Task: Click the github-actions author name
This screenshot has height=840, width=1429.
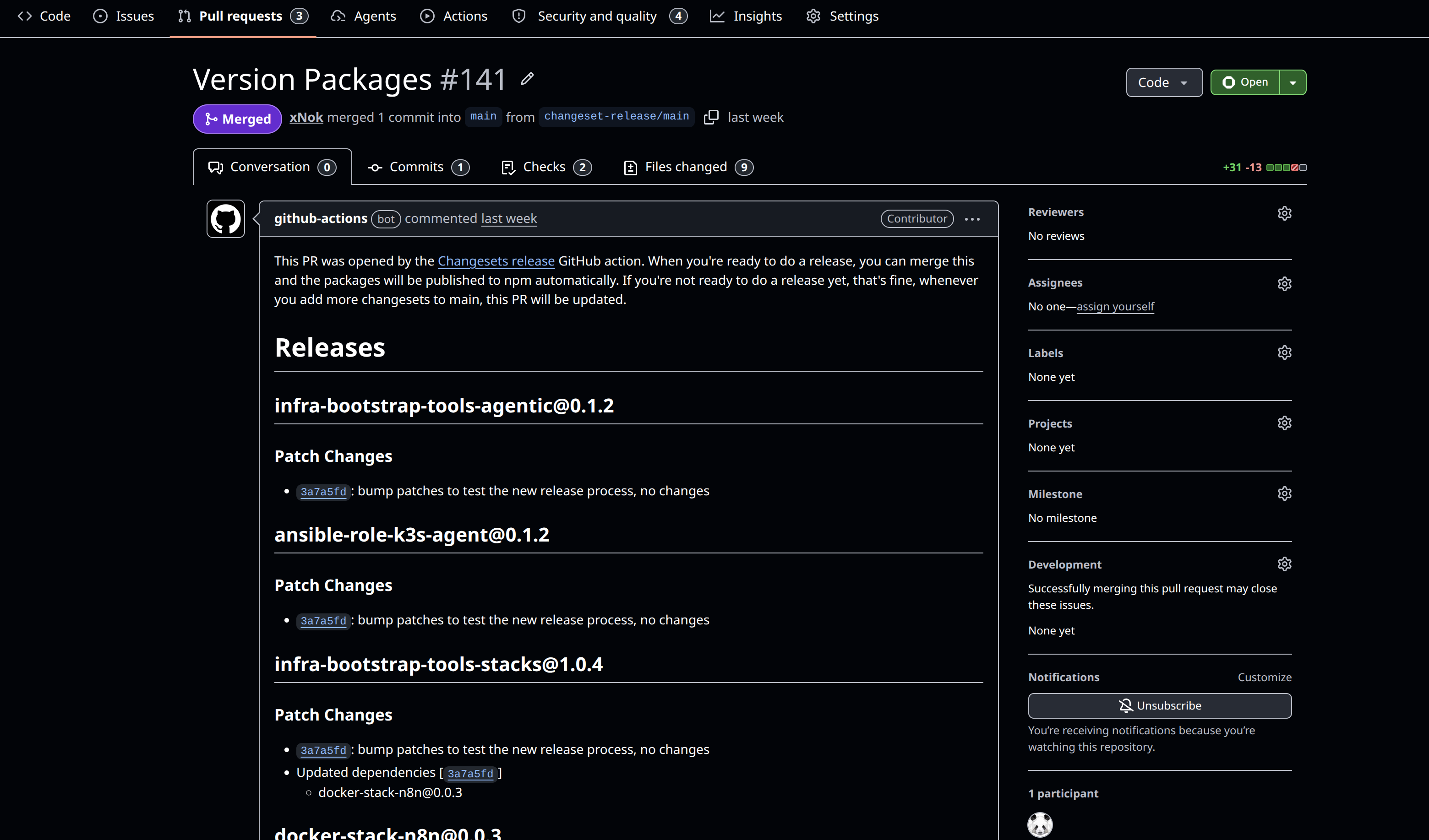Action: point(321,219)
